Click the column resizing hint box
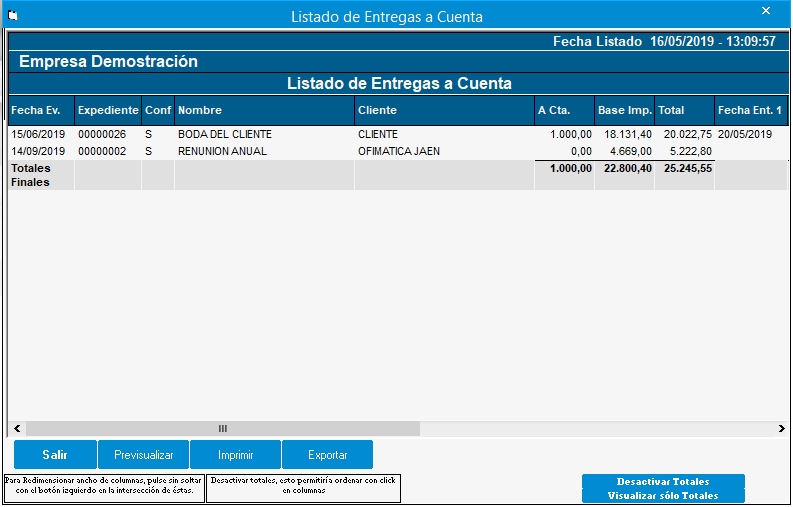 [104, 488]
